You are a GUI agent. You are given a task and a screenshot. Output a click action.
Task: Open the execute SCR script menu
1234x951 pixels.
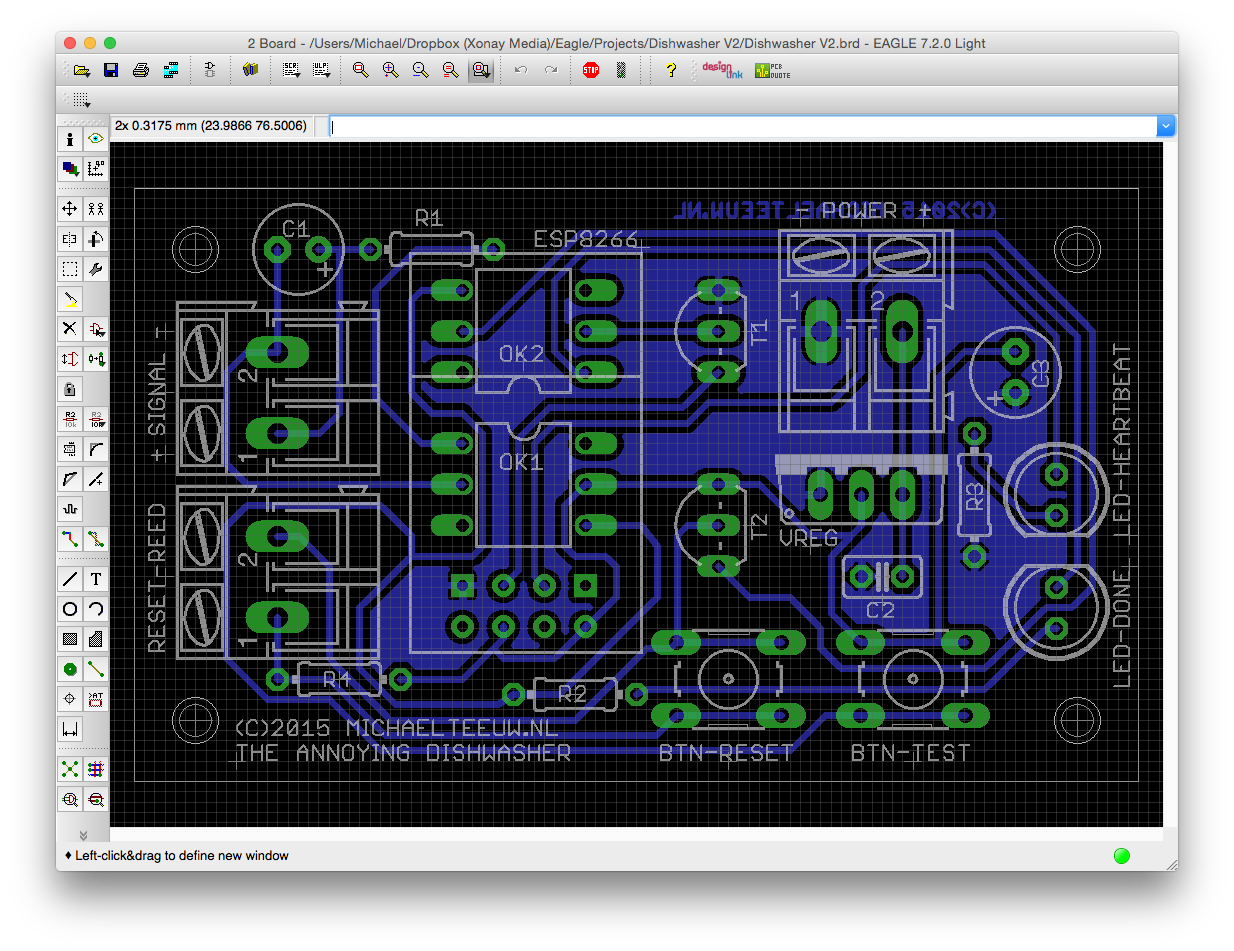click(291, 70)
